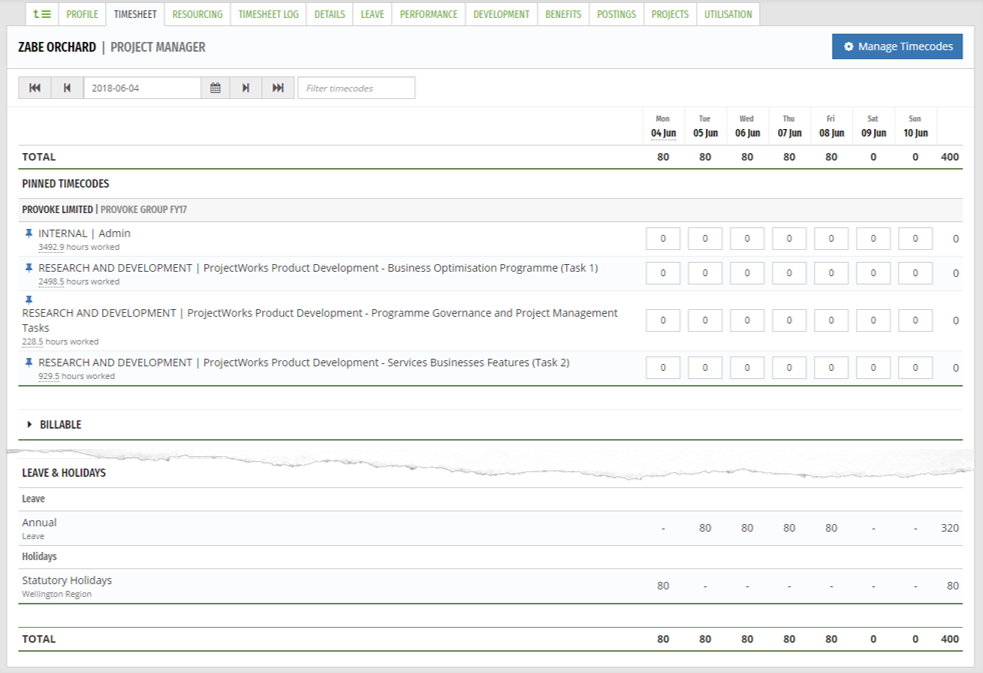Click the Sun 10 Jun column header

915,127
